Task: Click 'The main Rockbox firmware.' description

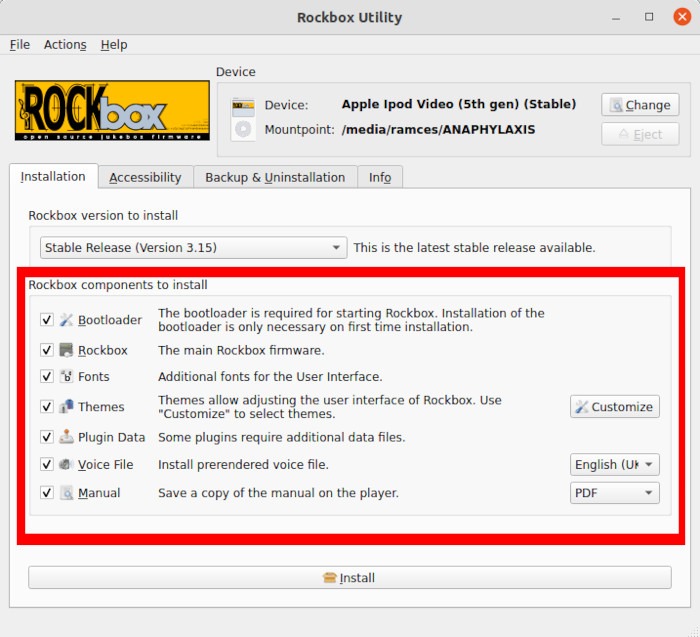Action: 241,350
